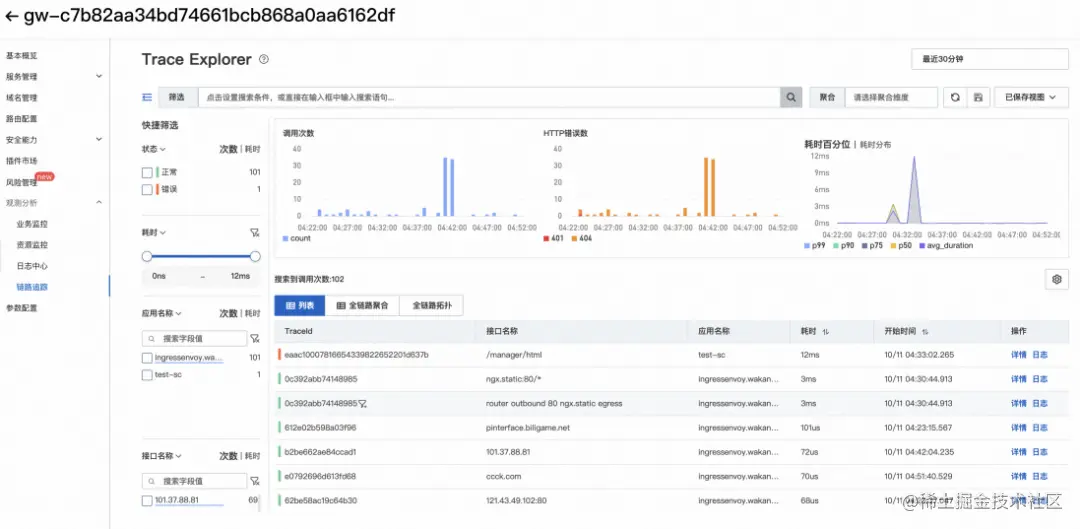This screenshot has width=1080, height=529.
Task: Clear the 接口名称 filter funnel icon
Action: [x=254, y=481]
